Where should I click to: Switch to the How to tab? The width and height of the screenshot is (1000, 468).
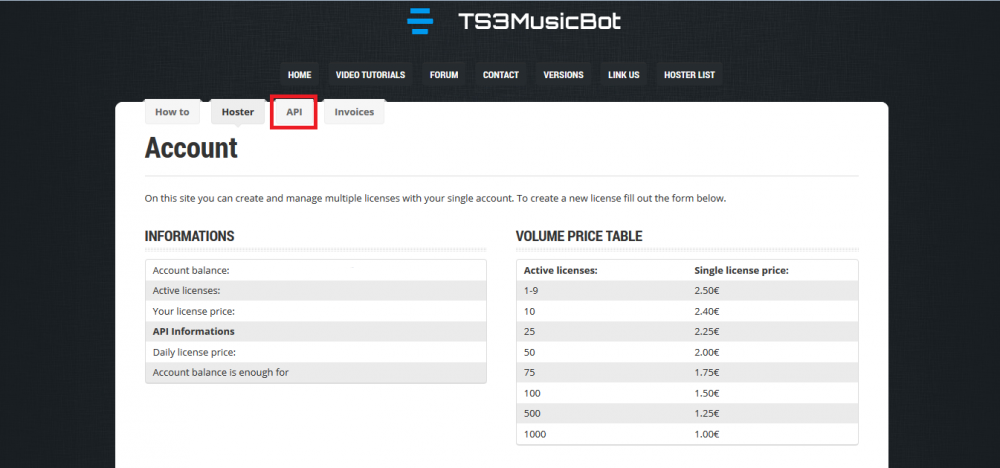click(172, 112)
